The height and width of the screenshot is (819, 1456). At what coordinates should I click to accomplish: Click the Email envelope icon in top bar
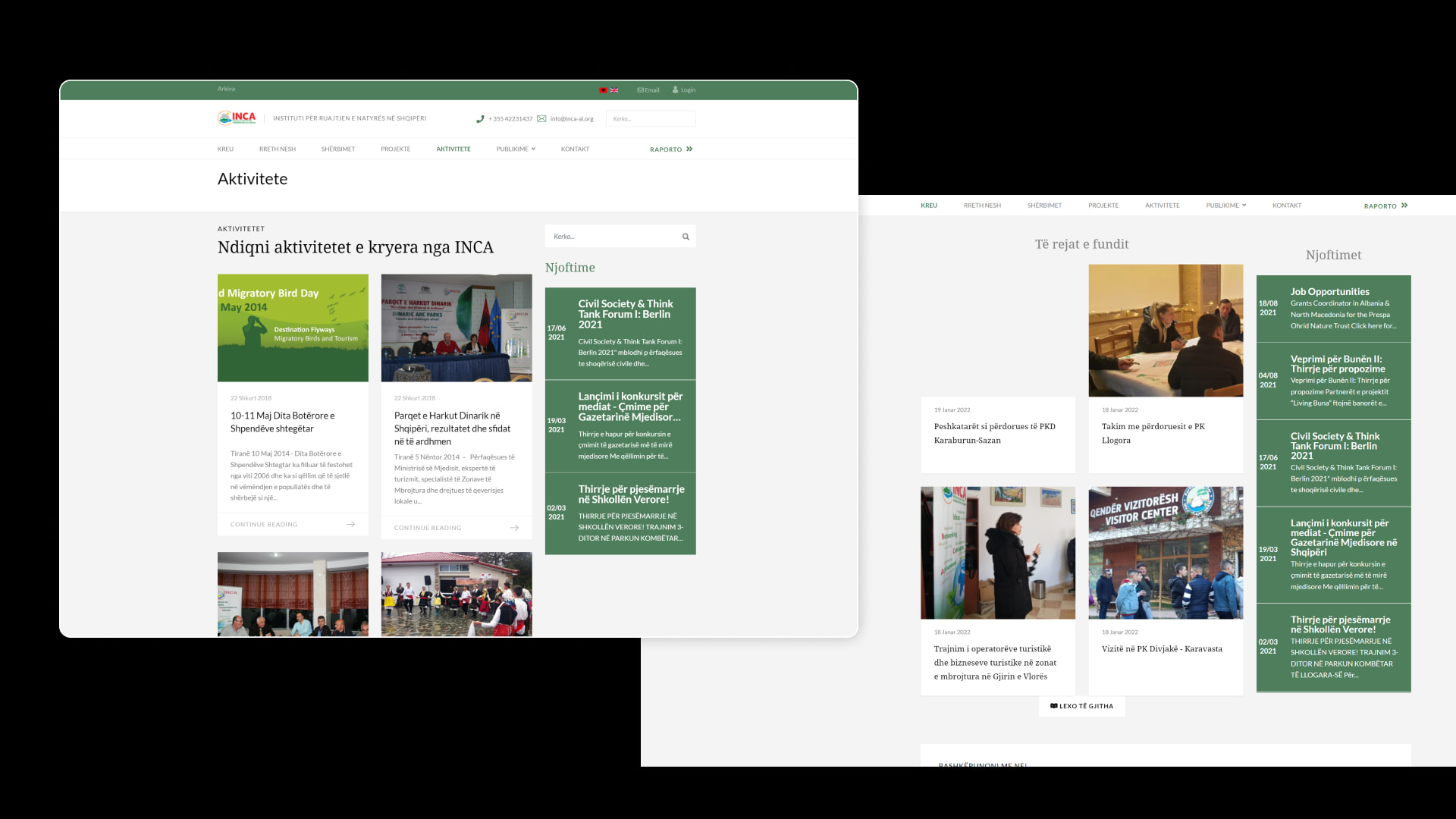(640, 90)
